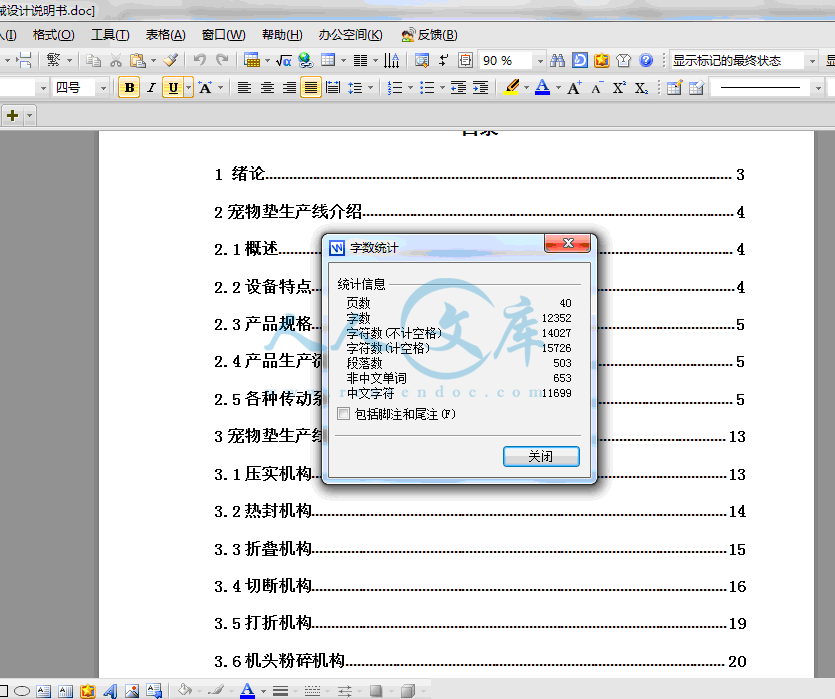
Task: Click the green plus button
Action: pyautogui.click(x=13, y=116)
